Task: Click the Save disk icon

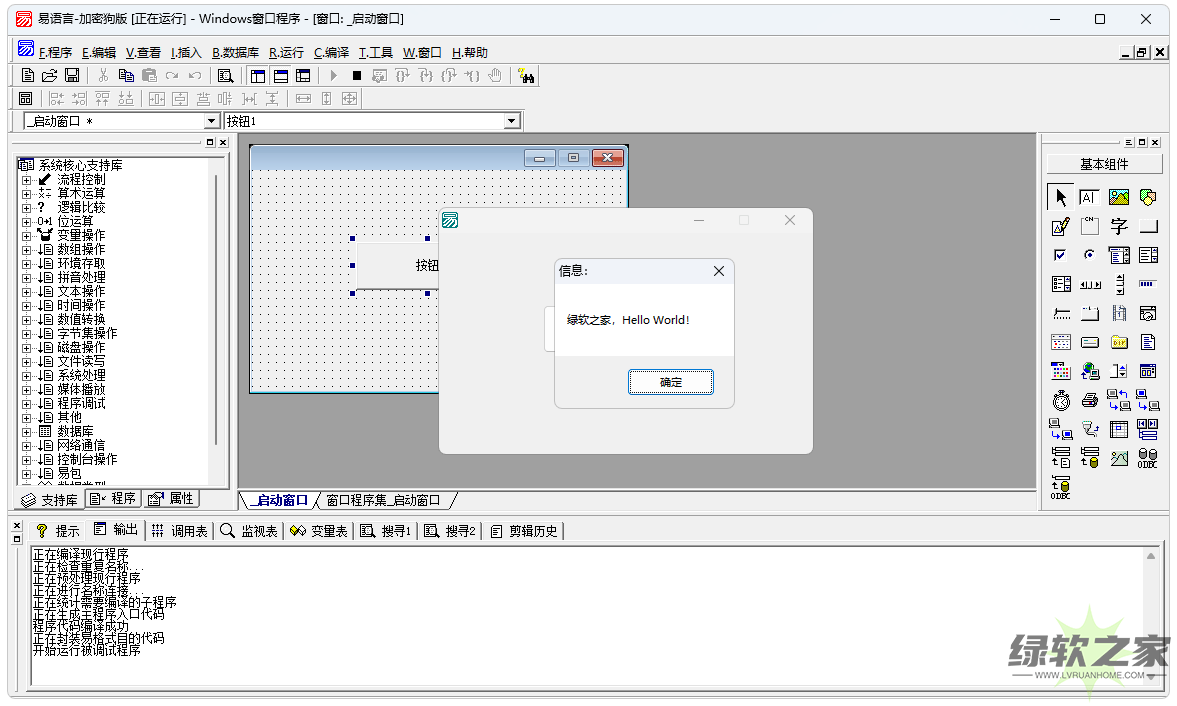Action: (72, 76)
